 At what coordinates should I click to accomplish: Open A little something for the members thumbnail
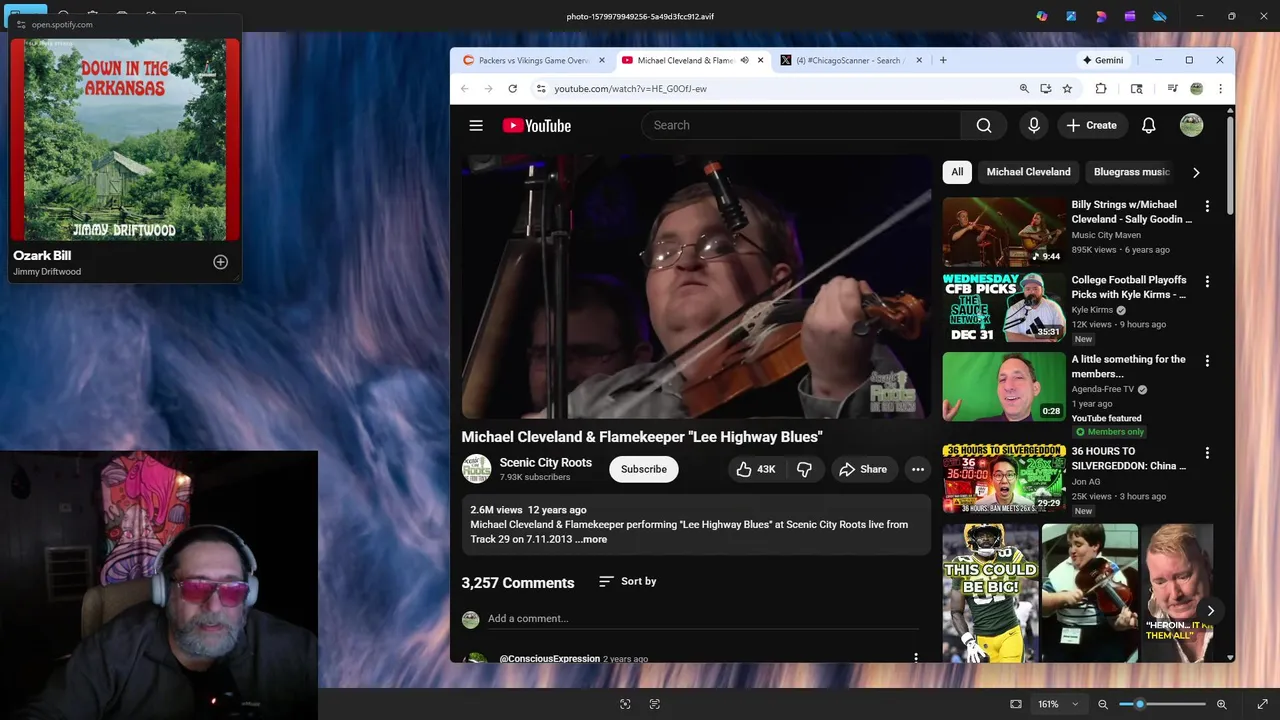pos(1004,386)
